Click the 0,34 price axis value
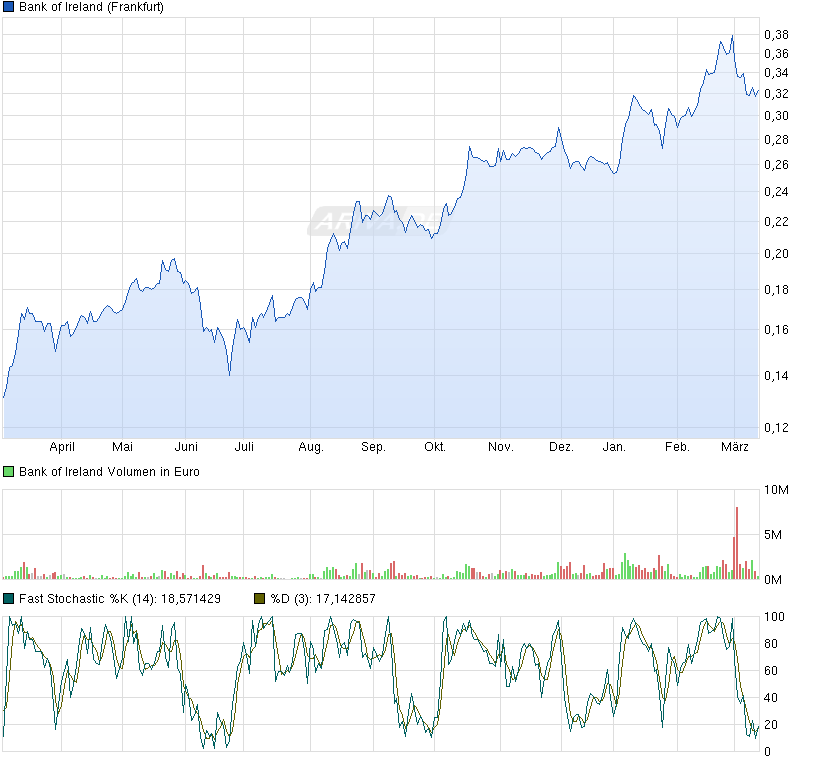The image size is (817, 765). (x=776, y=73)
